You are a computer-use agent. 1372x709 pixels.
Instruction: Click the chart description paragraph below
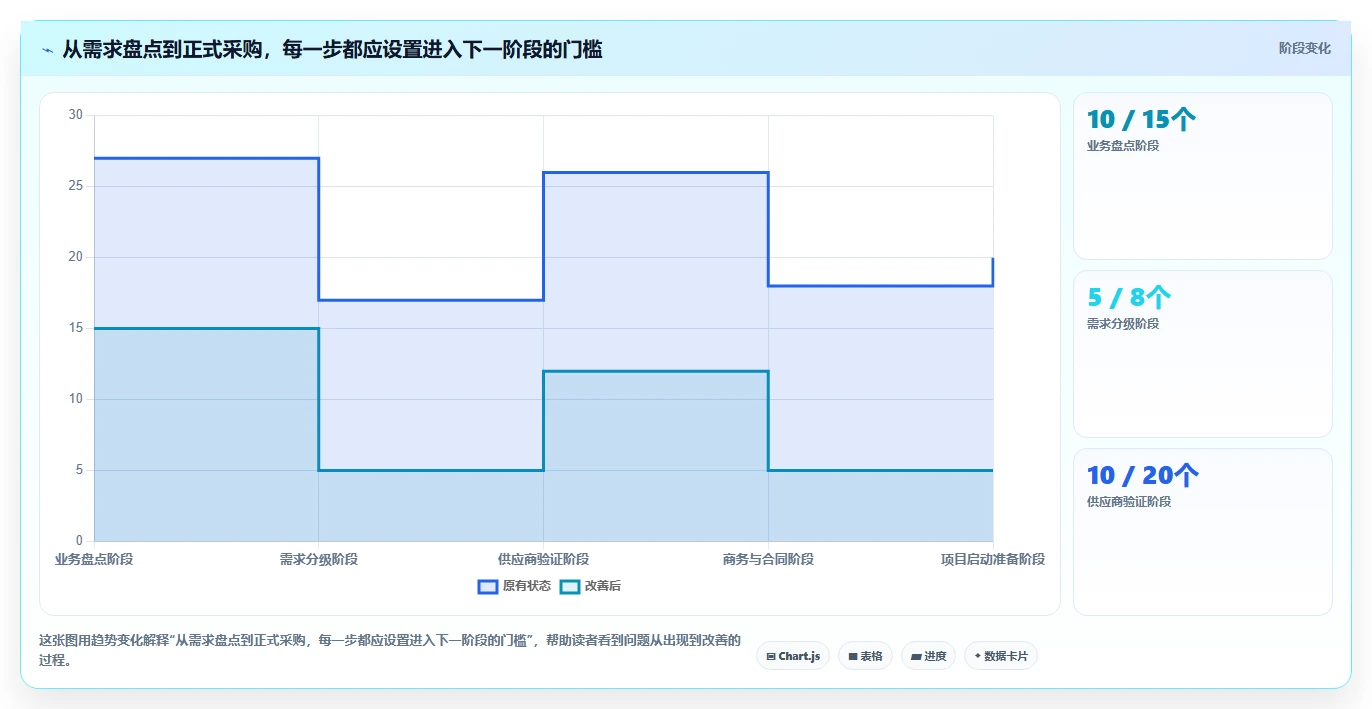pyautogui.click(x=390, y=650)
